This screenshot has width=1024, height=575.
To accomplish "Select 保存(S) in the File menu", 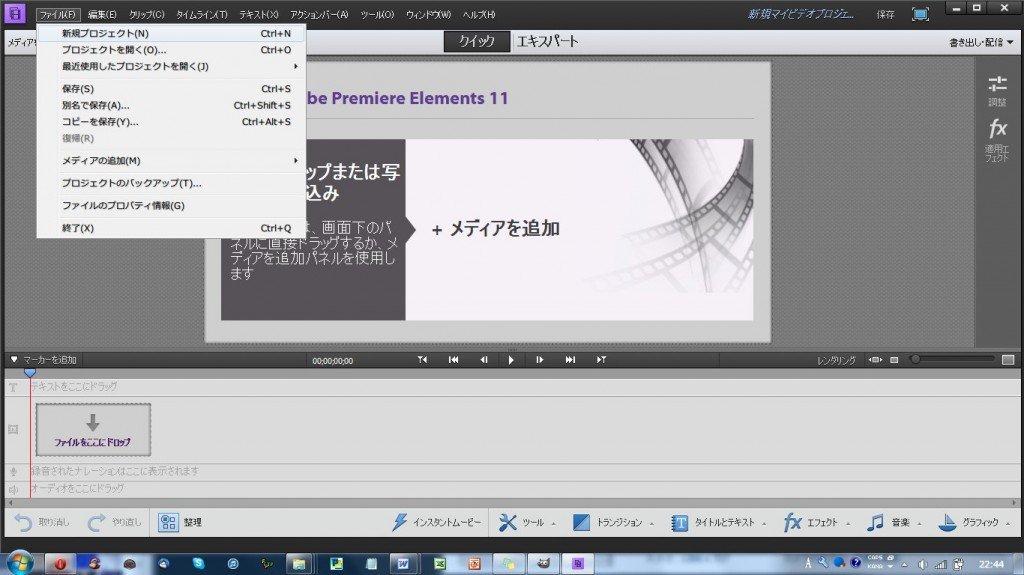I will (171, 89).
